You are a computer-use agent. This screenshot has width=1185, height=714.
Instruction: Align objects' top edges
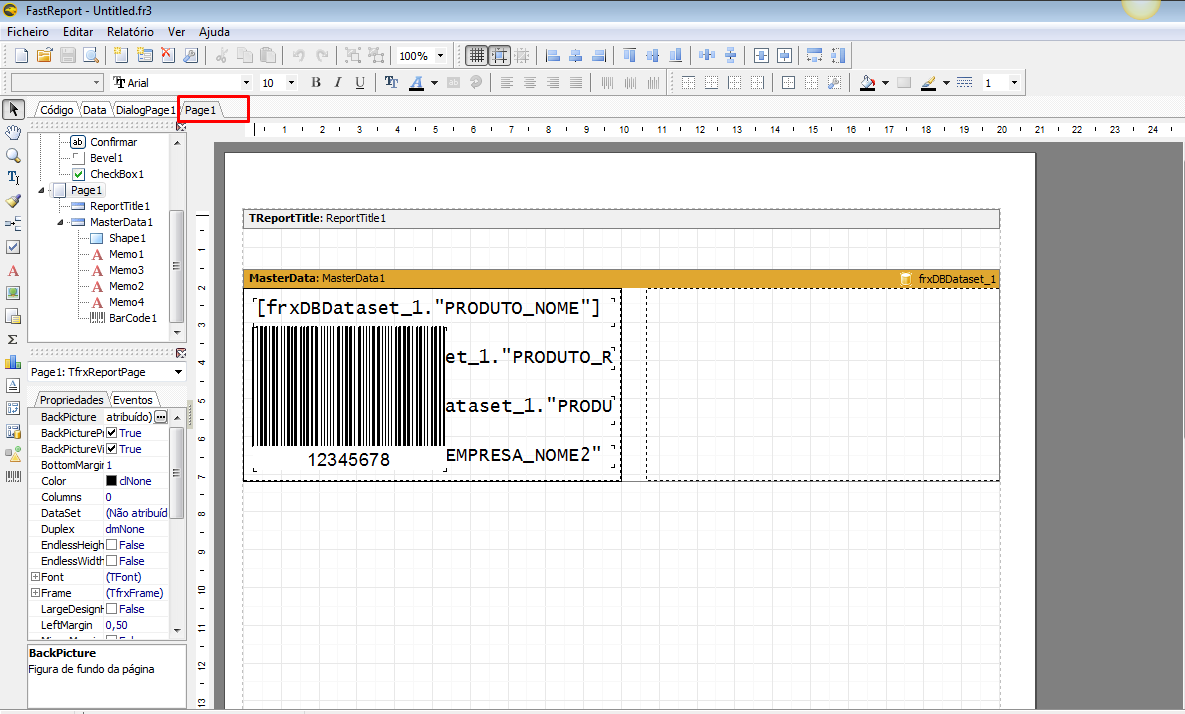pyautogui.click(x=630, y=55)
